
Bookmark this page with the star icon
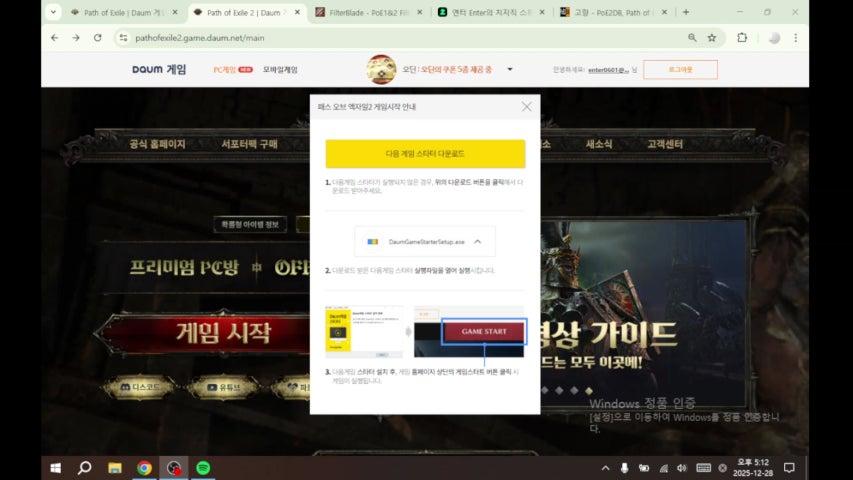tap(712, 37)
